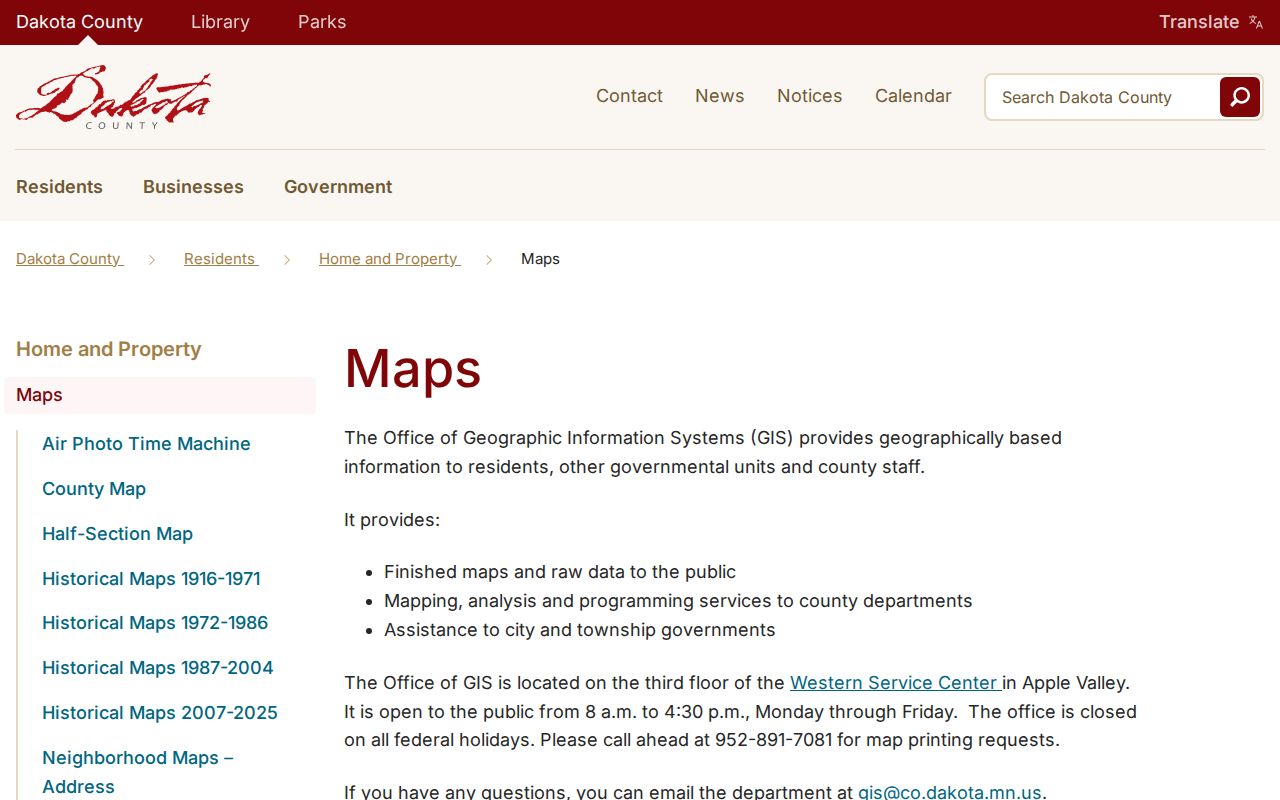Screen dimensions: 1280x800
Task: Open Neighborhood Maps – Address link
Action: point(137,772)
